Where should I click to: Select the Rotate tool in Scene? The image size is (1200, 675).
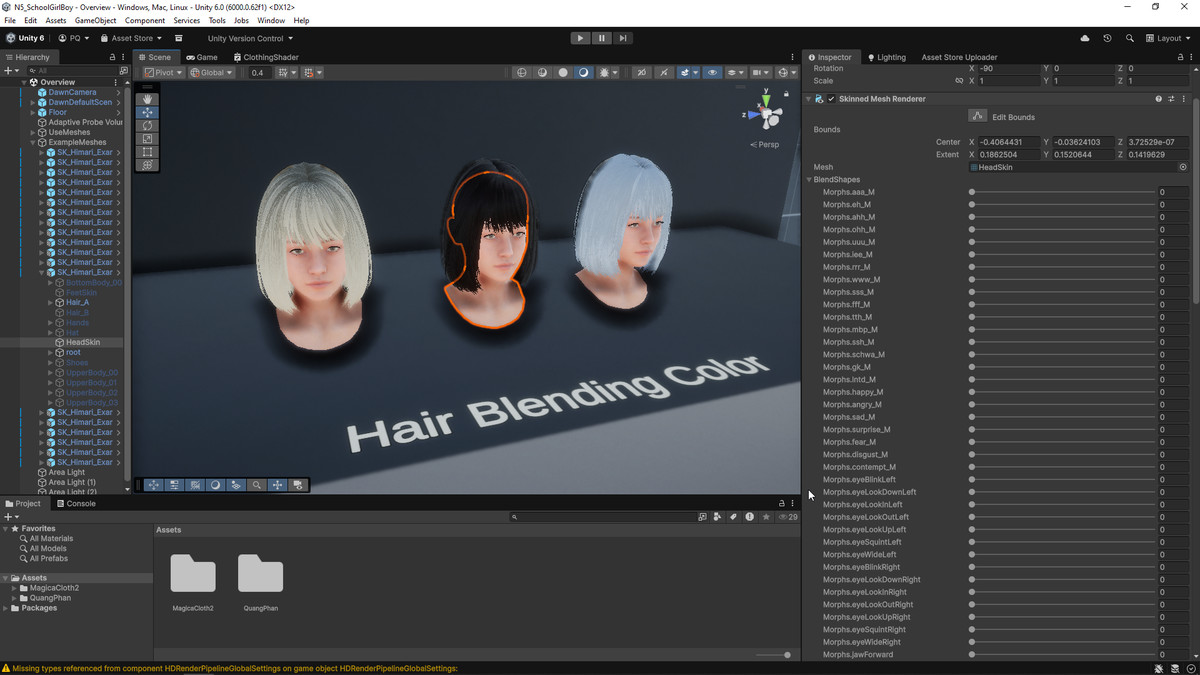point(148,126)
